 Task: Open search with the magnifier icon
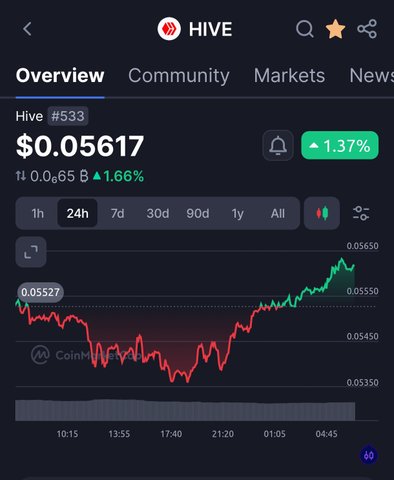coord(305,29)
